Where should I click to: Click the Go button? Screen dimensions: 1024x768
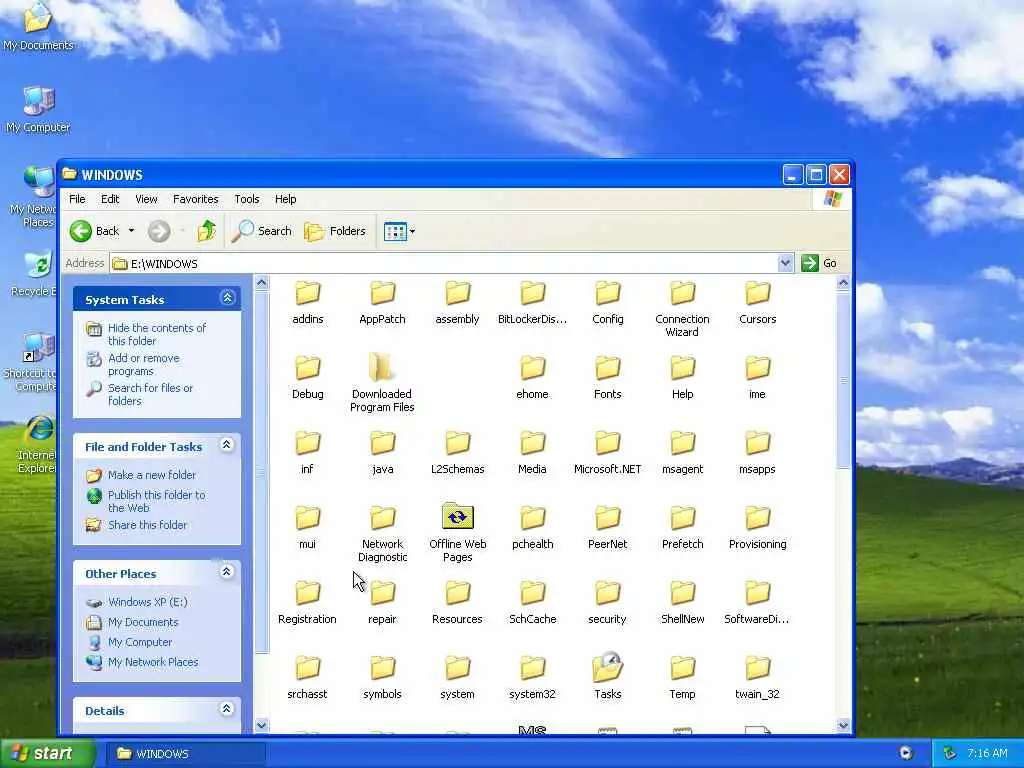click(820, 263)
